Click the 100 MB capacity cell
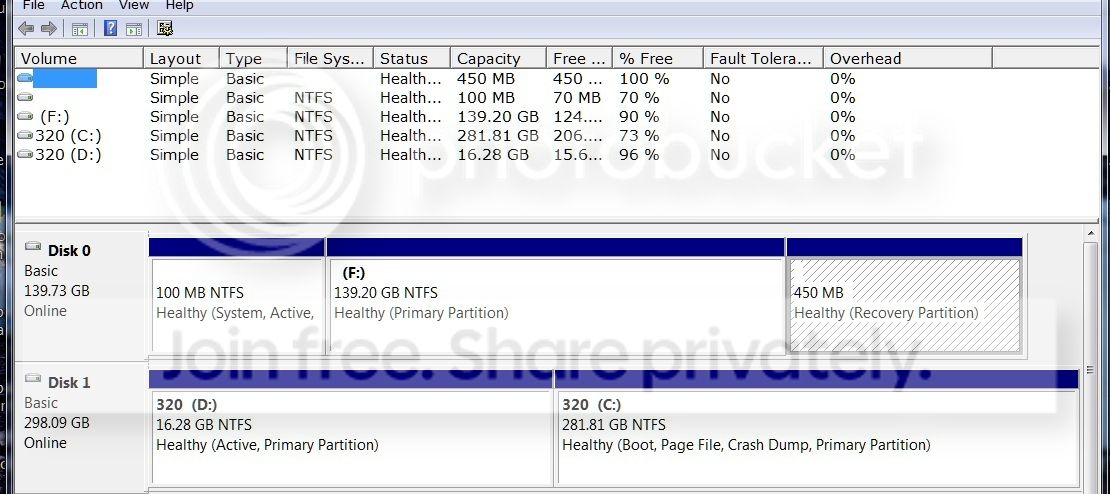 coord(486,98)
